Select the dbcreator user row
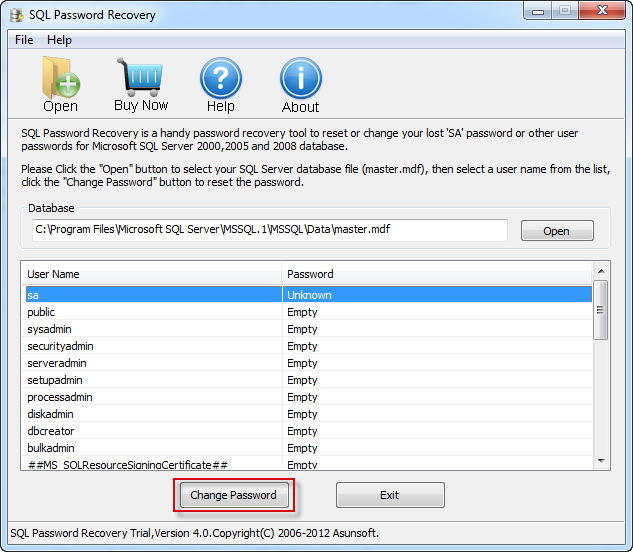 (x=309, y=430)
